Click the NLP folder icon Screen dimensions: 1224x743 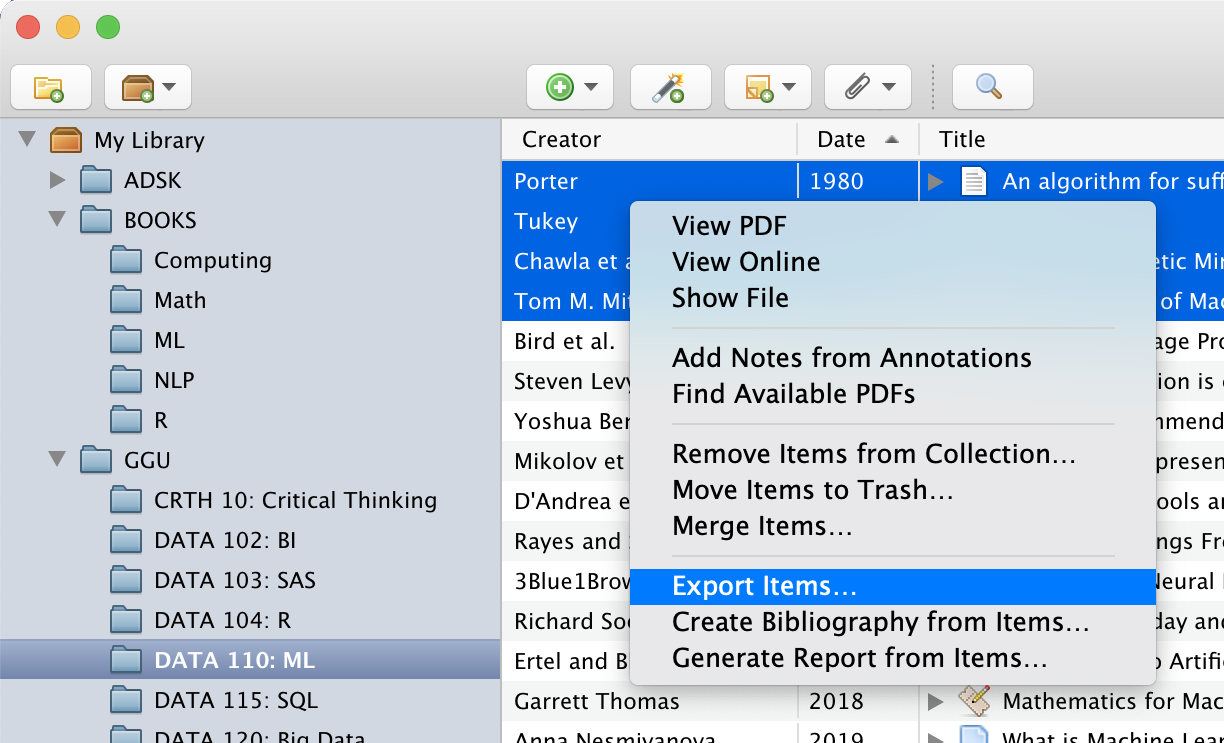coord(126,380)
